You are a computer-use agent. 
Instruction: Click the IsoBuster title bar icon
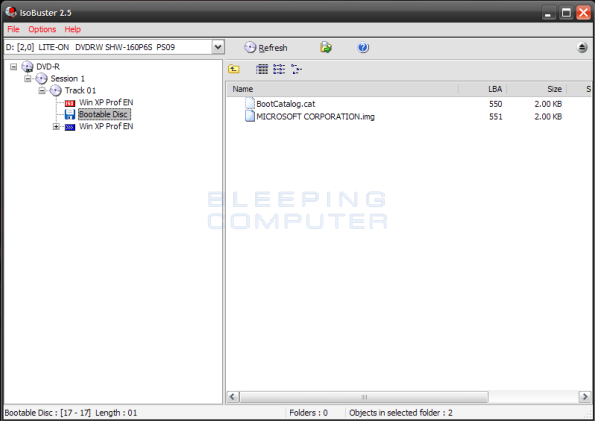11,12
